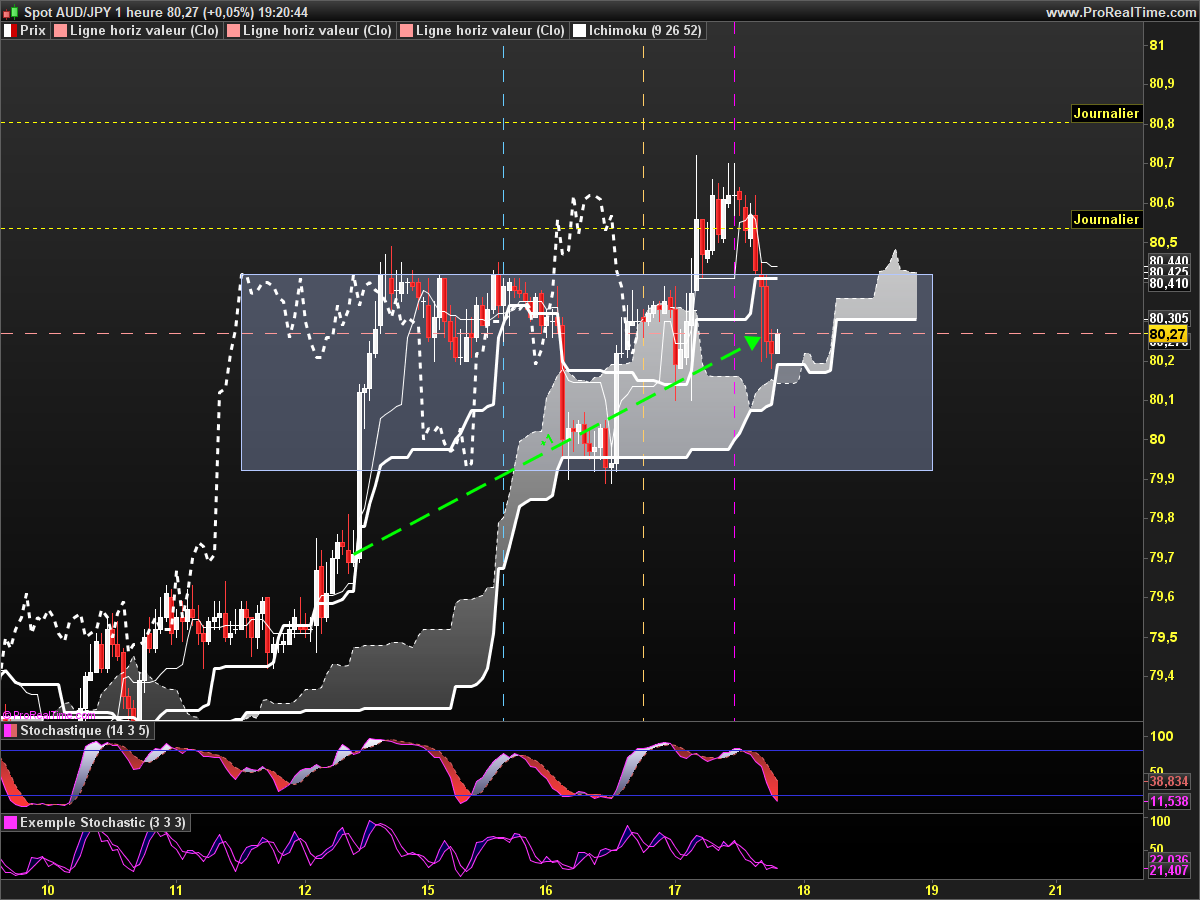Click the 79,4 price axis label
1200x900 pixels.
click(x=1160, y=677)
